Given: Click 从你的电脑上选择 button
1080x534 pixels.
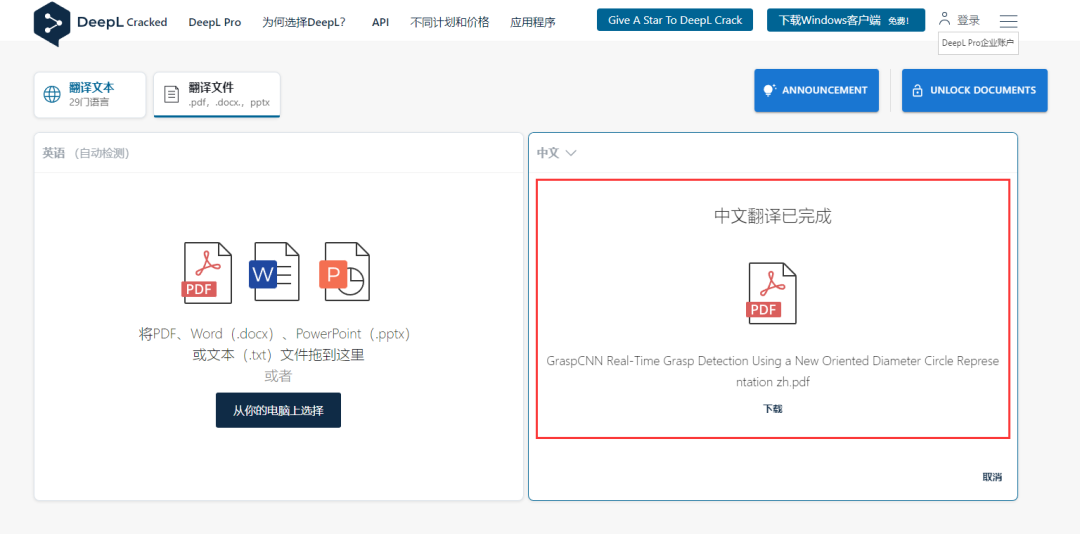Looking at the screenshot, I should point(278,410).
